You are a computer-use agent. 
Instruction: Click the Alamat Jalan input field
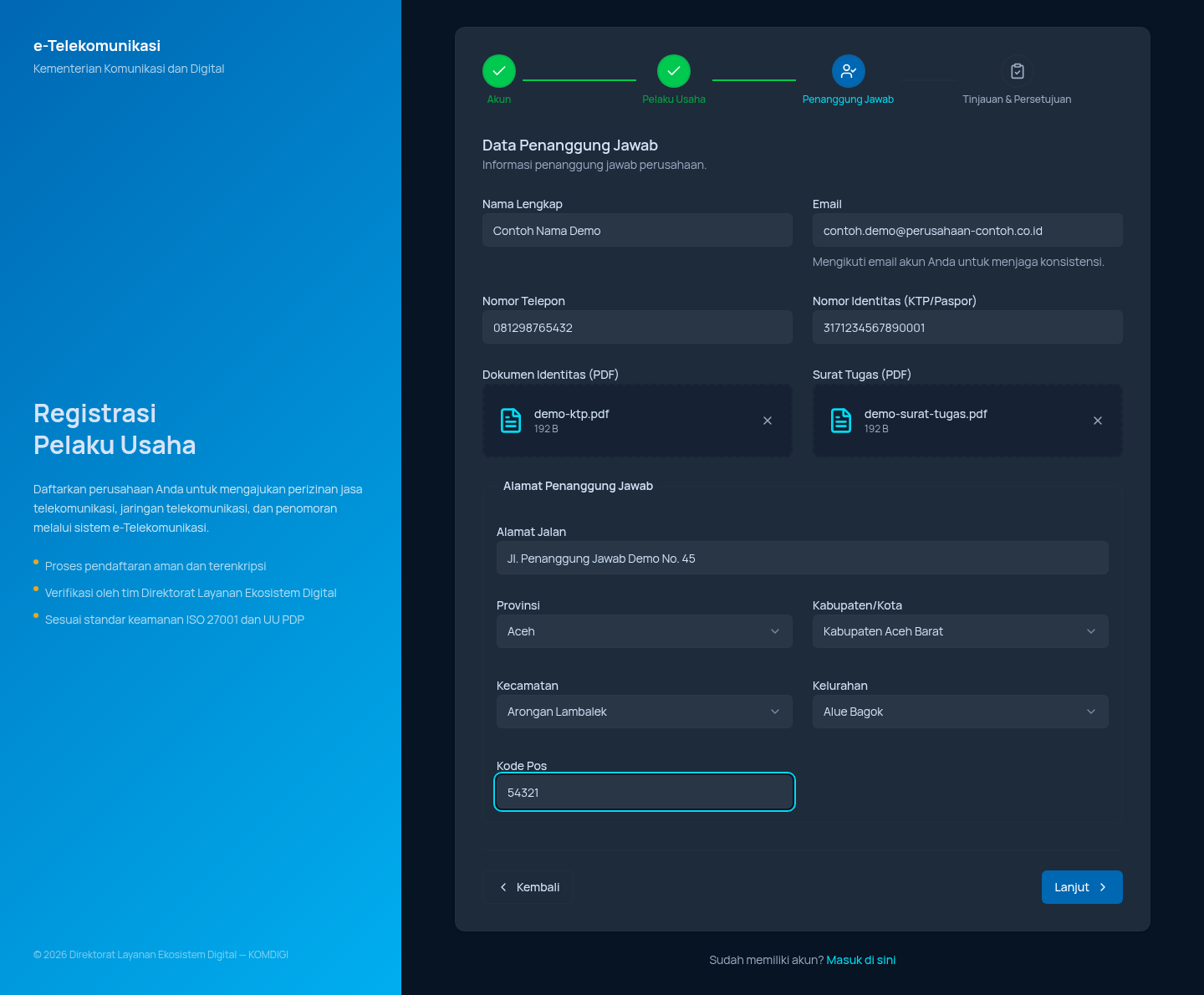pyautogui.click(x=803, y=558)
